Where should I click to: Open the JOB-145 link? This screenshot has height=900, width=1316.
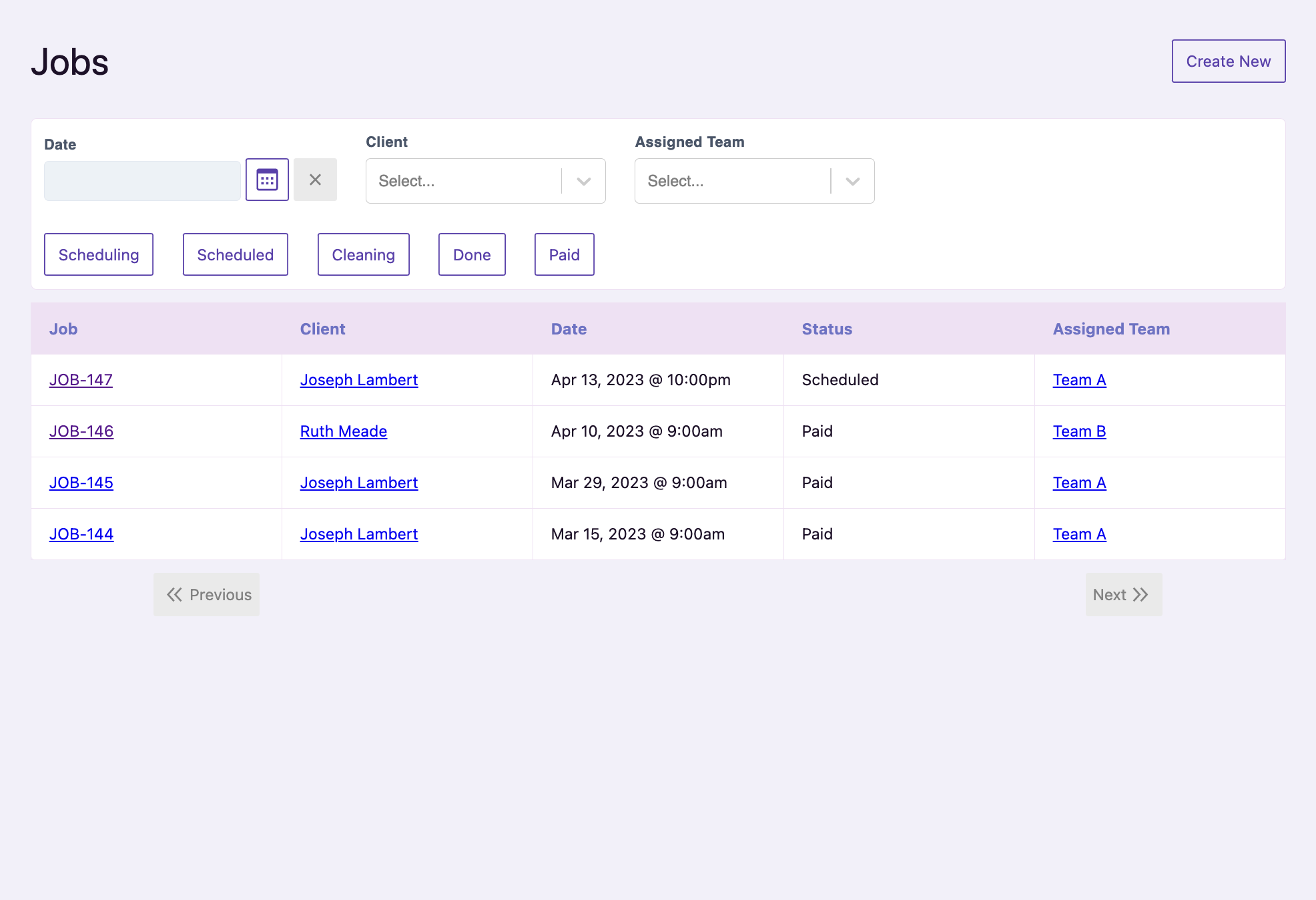pyautogui.click(x=81, y=483)
